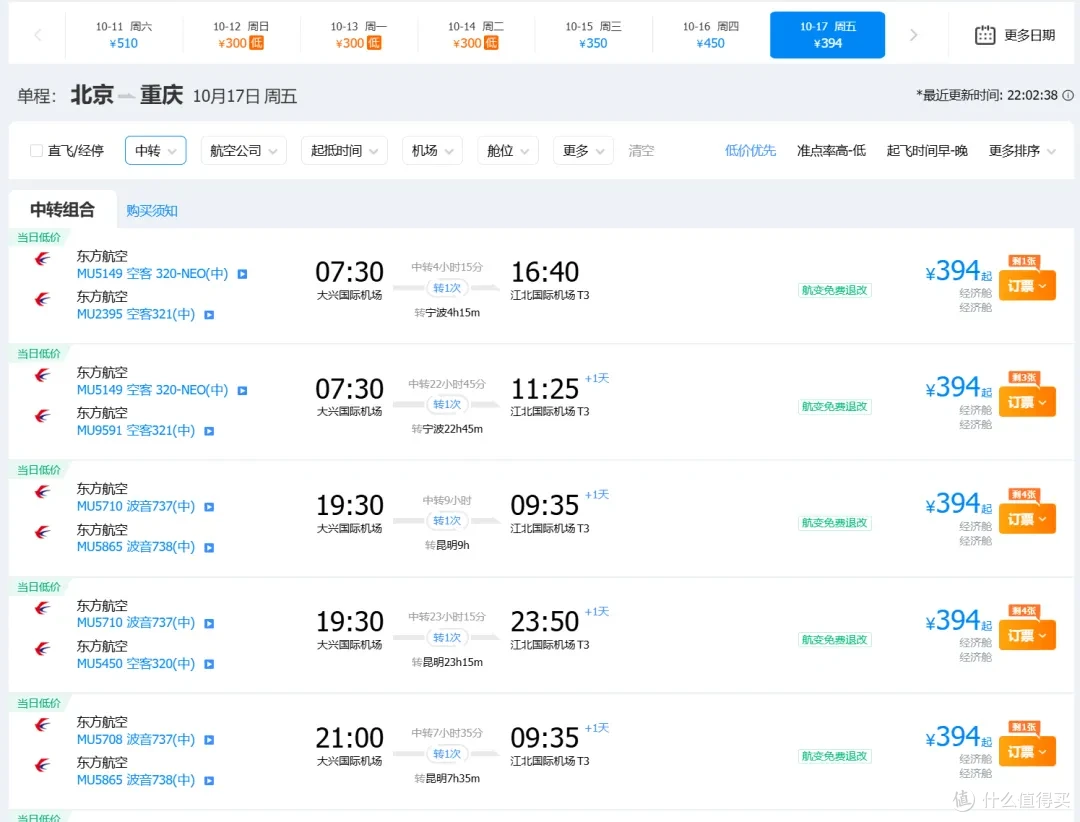
Task: Sort by 准点率高-低
Action: [x=831, y=150]
